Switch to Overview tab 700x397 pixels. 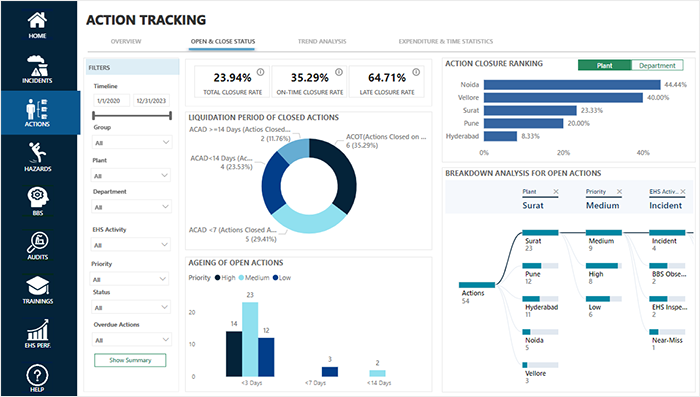pos(126,42)
